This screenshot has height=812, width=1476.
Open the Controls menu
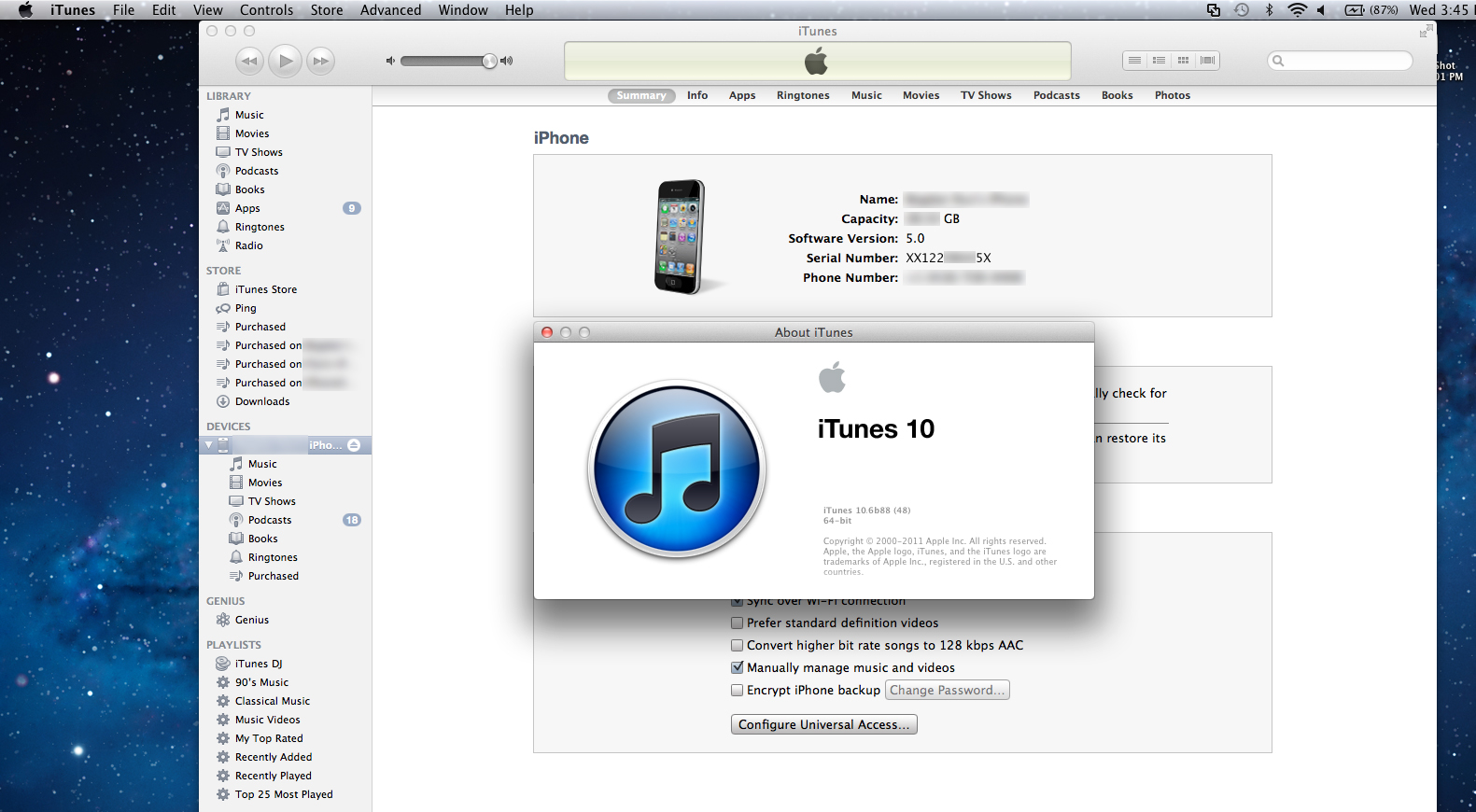pyautogui.click(x=266, y=10)
